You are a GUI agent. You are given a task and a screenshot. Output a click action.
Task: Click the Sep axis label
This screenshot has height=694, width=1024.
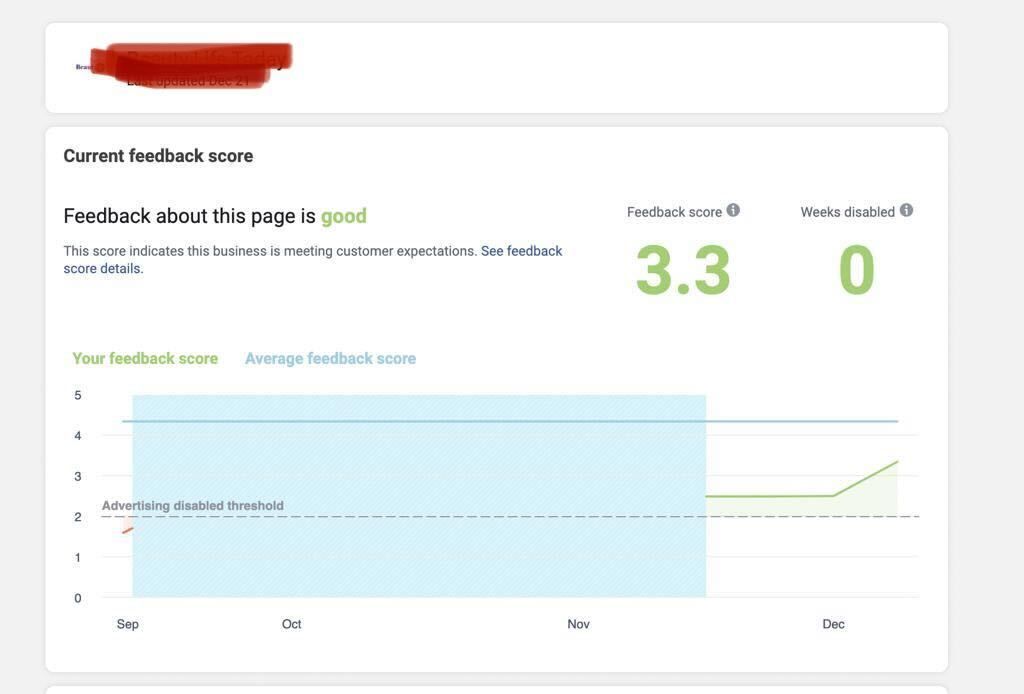(x=127, y=624)
